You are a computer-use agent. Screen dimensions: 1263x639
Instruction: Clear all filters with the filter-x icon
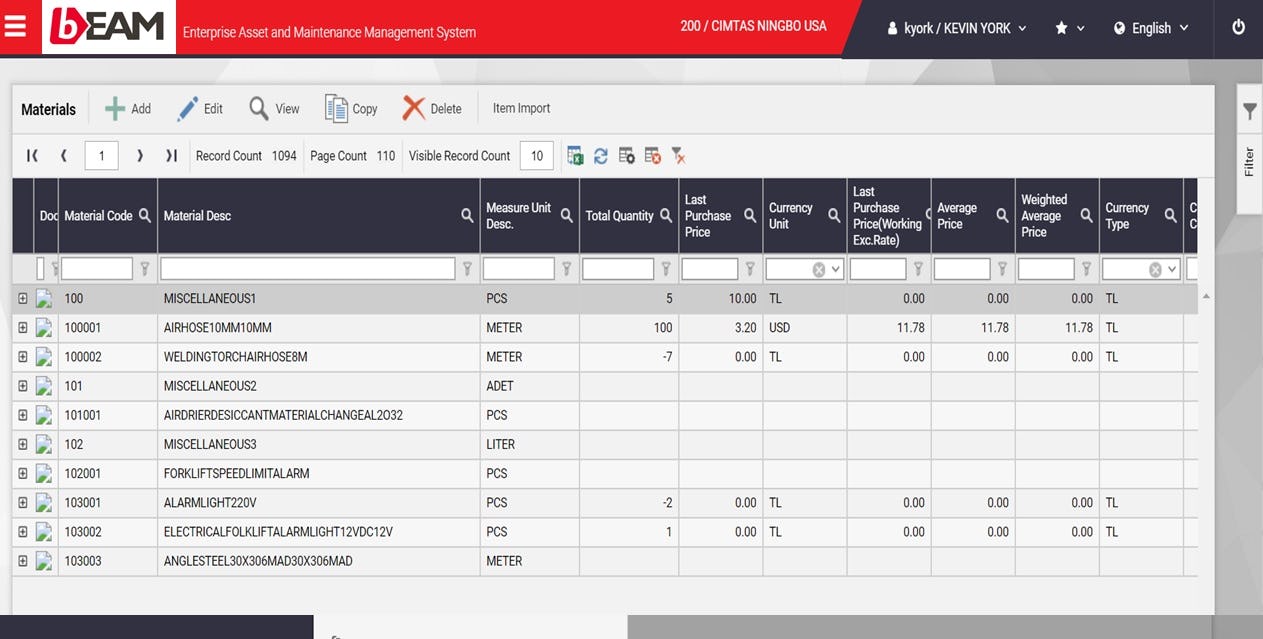[x=678, y=156]
